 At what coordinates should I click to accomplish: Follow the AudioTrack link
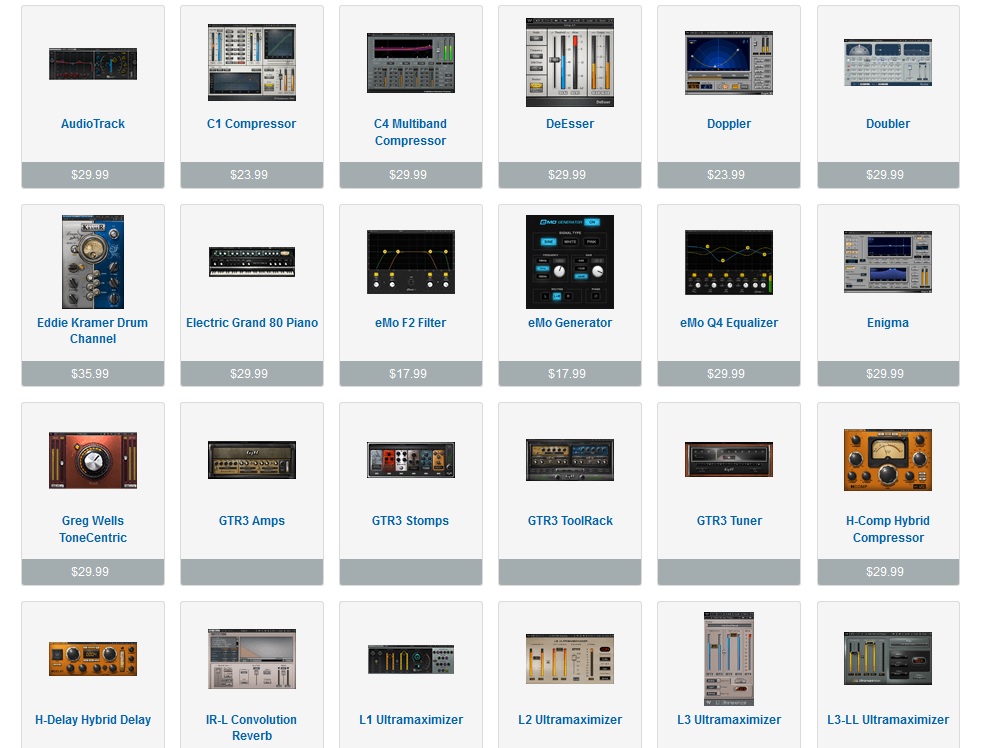pos(92,124)
